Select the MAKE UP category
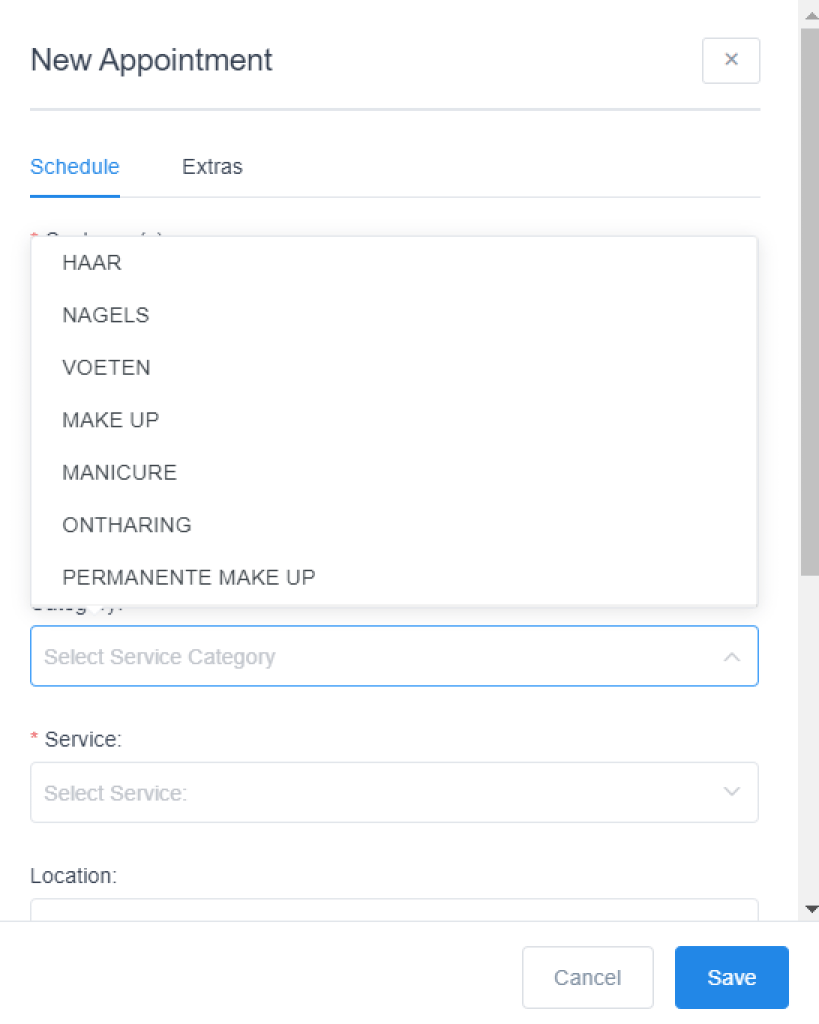Viewport: 819px width, 1024px height. 111,420
